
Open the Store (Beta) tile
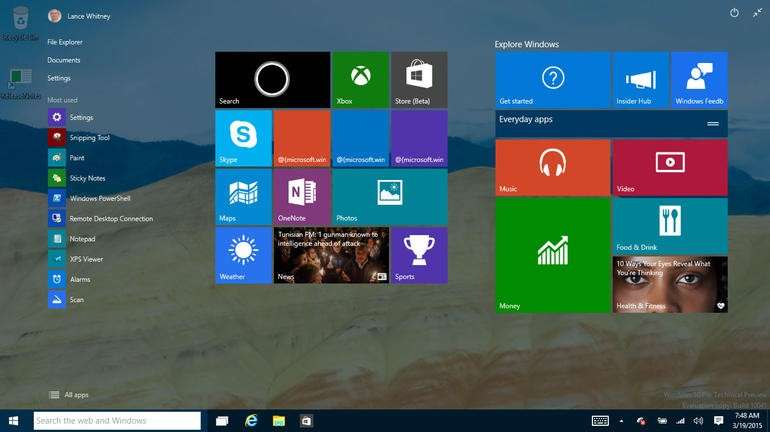click(x=419, y=80)
